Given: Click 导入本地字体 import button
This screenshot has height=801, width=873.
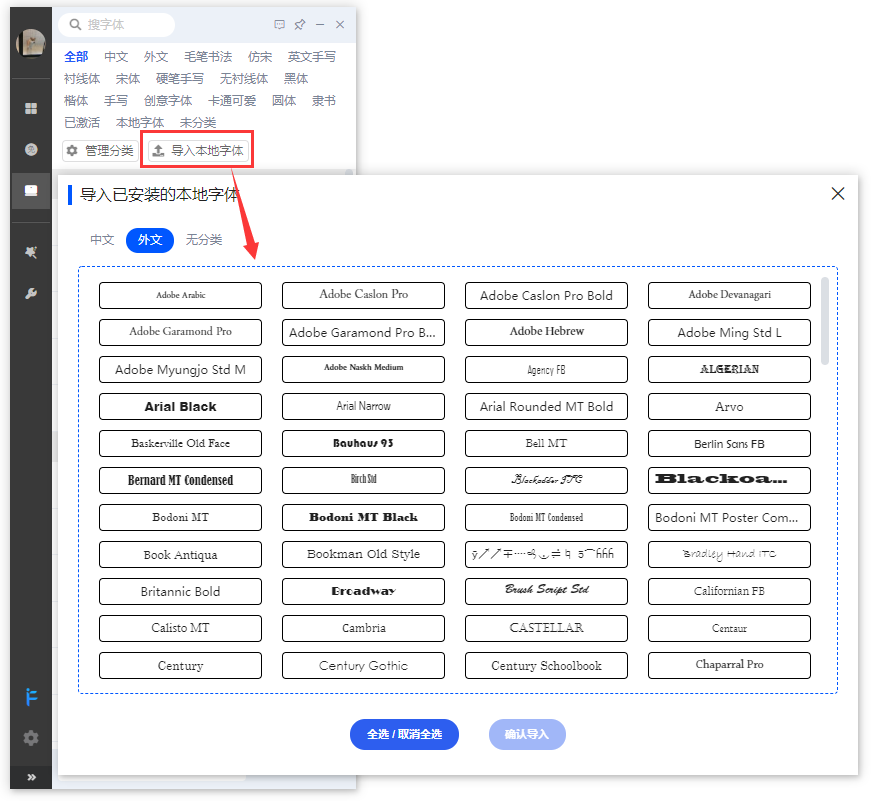Looking at the screenshot, I should point(198,151).
